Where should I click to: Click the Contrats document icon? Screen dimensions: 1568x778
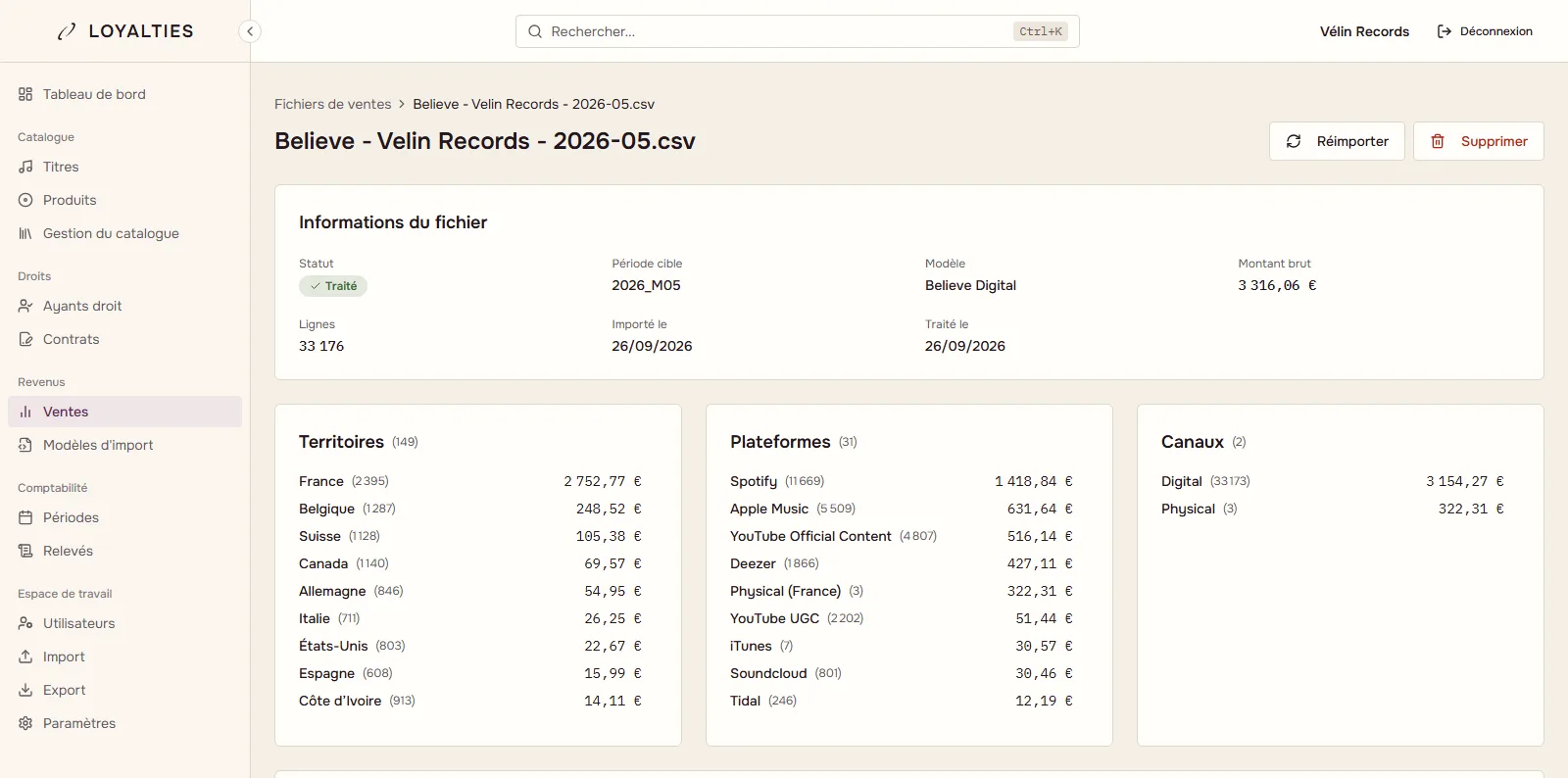coord(25,339)
